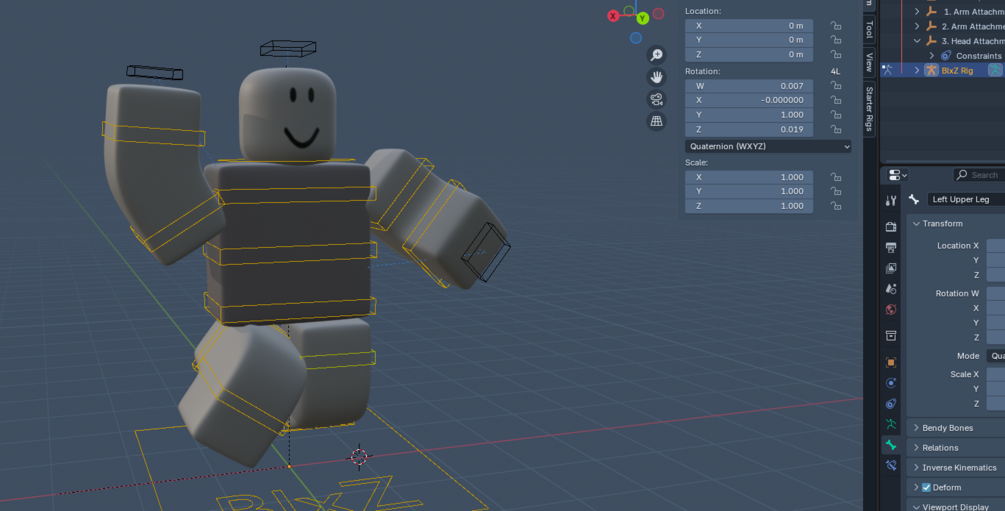Open the Tool properties tab (wrench and screwdriver)
The width and height of the screenshot is (1005, 511).
coord(891,201)
